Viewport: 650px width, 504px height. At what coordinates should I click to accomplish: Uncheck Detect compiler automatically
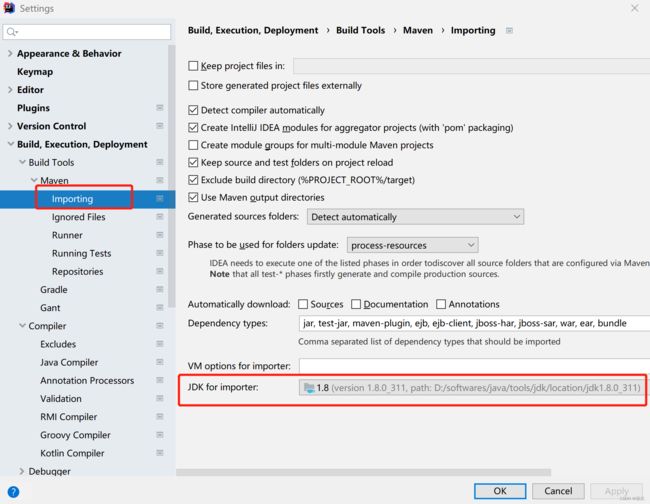193,110
